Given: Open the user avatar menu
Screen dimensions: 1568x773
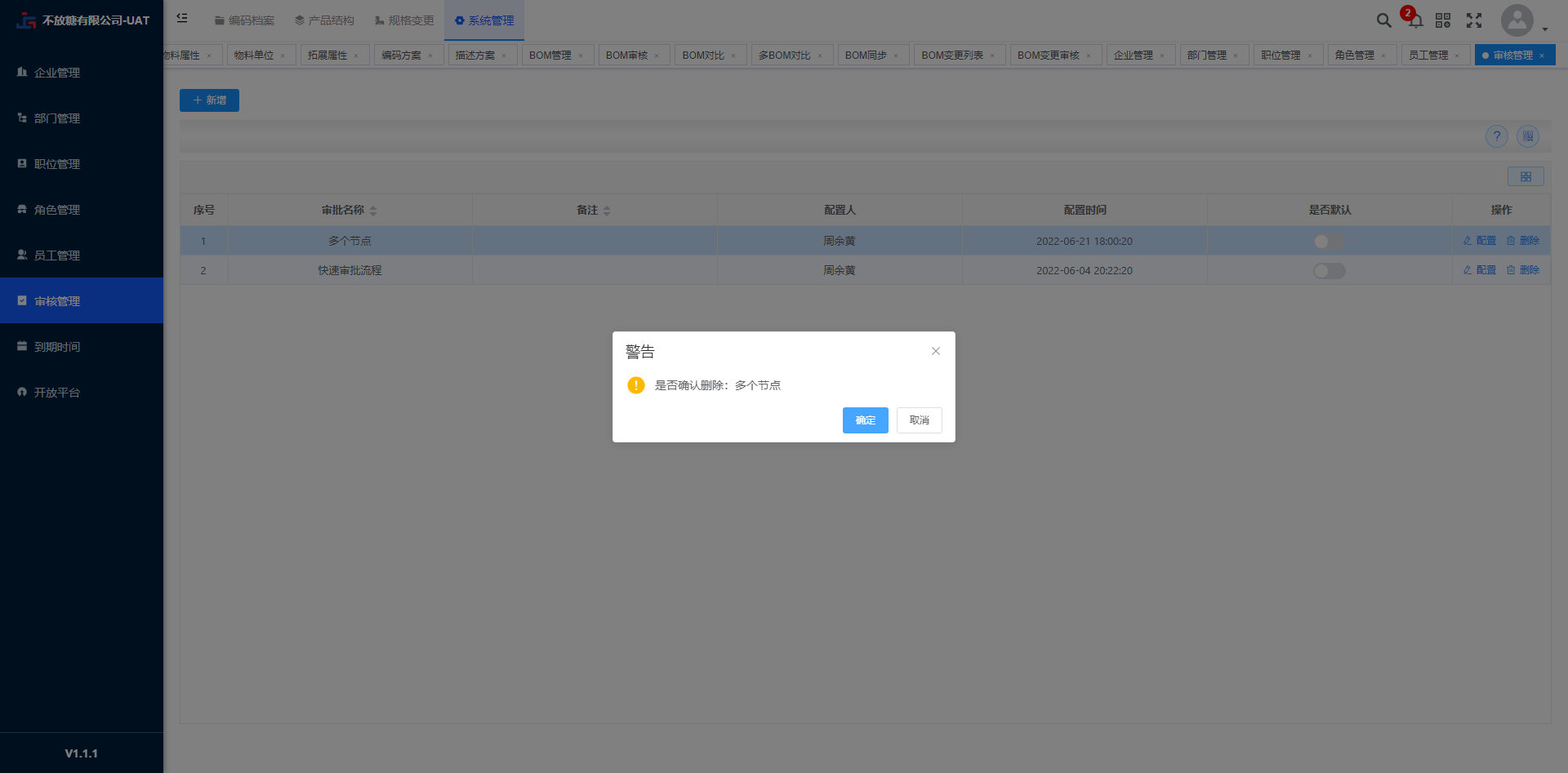Looking at the screenshot, I should tap(1517, 20).
